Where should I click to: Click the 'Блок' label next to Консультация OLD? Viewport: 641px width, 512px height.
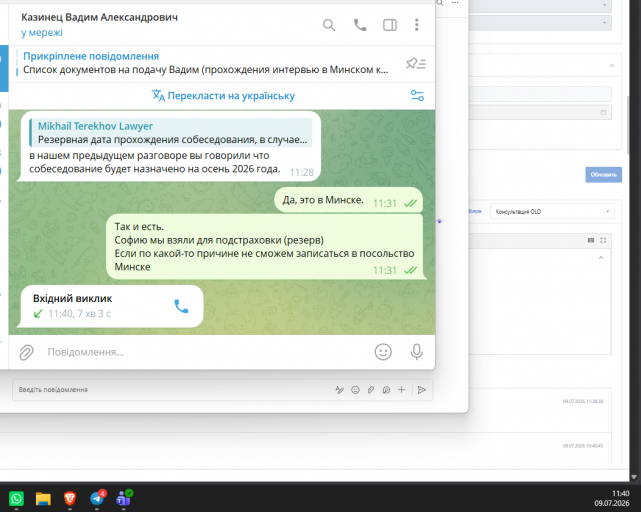475,211
